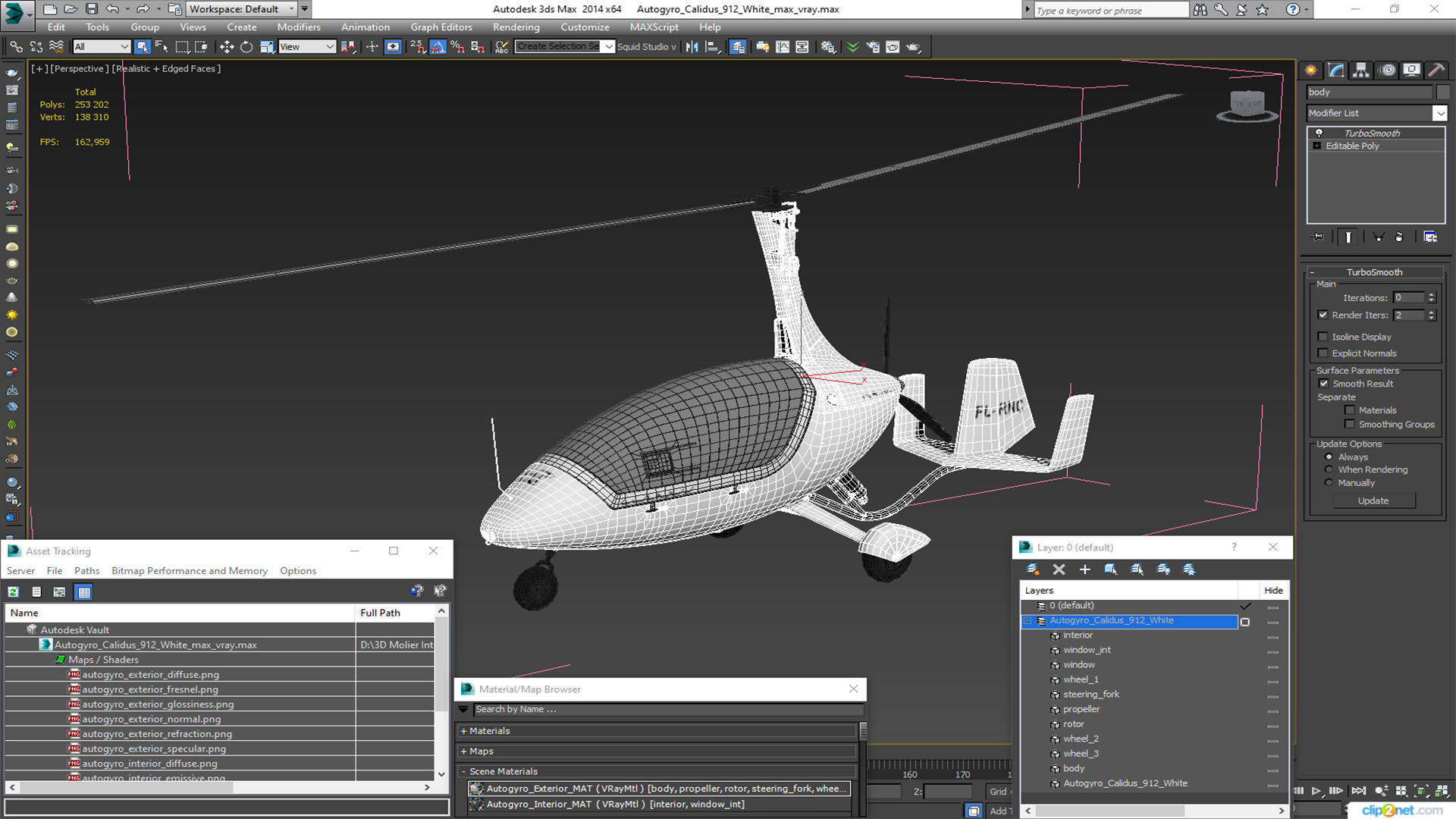
Task: Open the Modifiers menu
Action: [x=299, y=27]
